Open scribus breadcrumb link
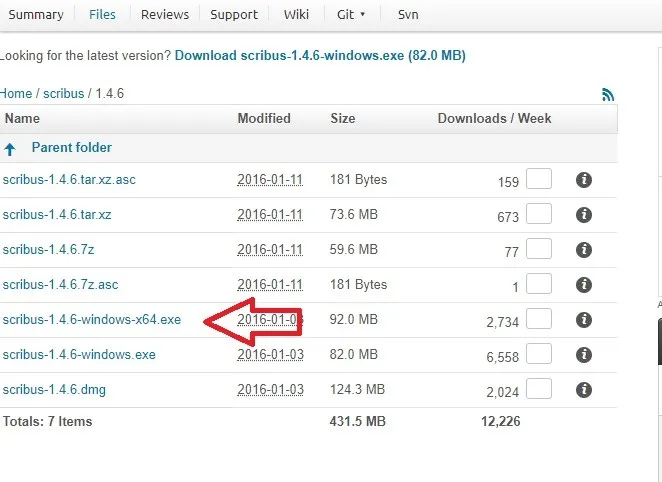Image resolution: width=662 pixels, height=482 pixels. pyautogui.click(x=64, y=93)
